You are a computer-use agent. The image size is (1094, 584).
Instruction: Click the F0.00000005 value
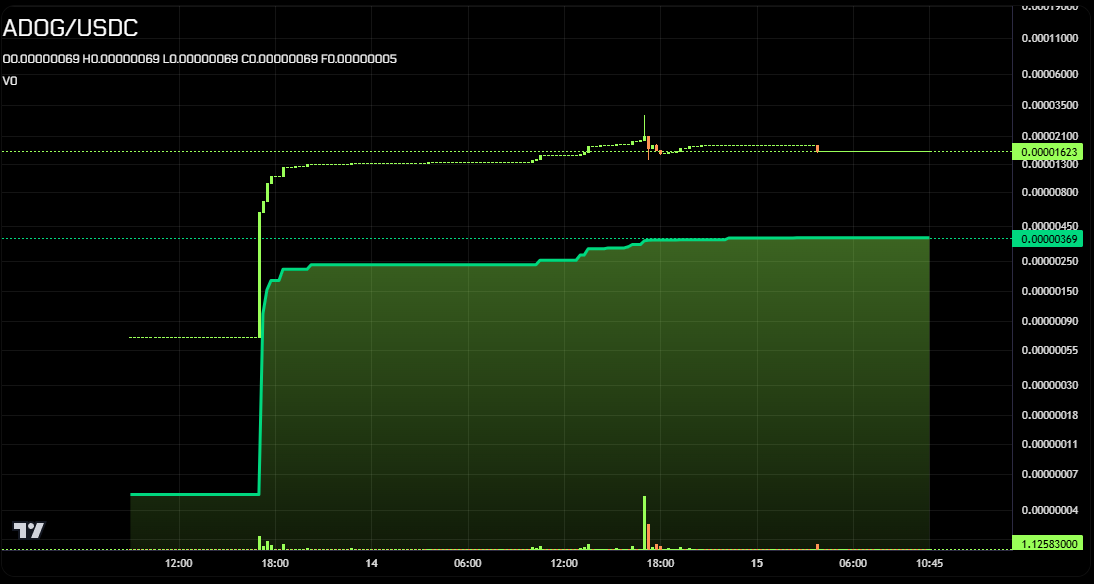click(x=359, y=59)
